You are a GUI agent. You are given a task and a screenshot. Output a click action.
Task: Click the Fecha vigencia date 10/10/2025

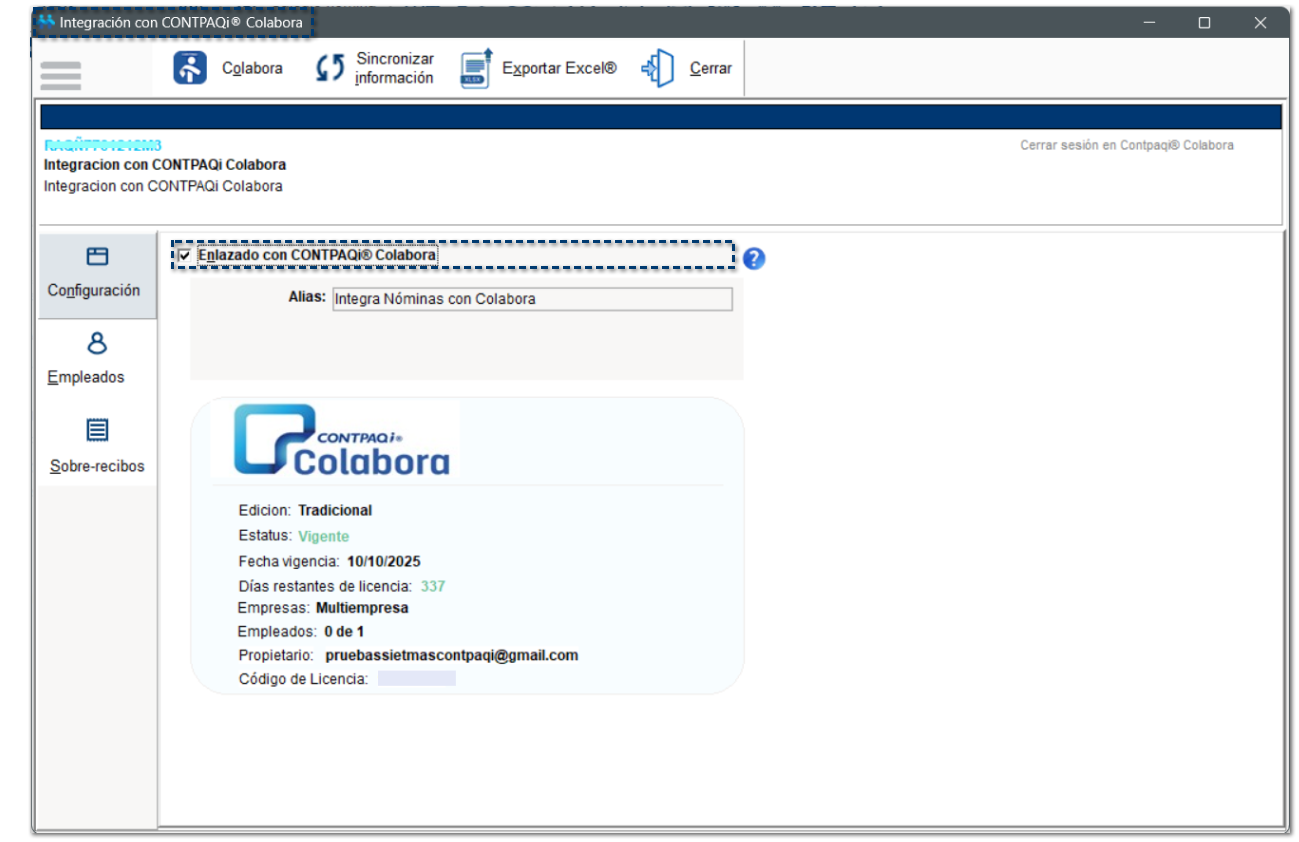coord(384,561)
